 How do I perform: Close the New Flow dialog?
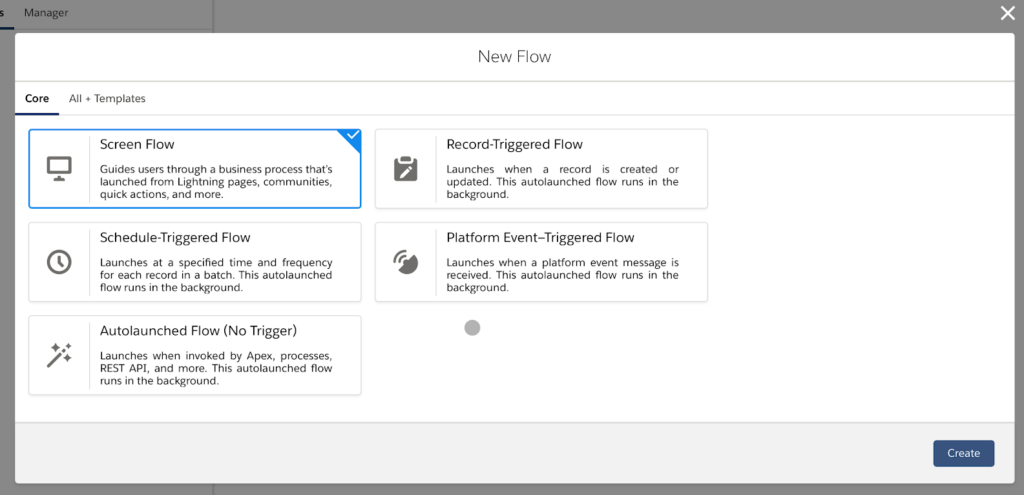click(x=1008, y=13)
